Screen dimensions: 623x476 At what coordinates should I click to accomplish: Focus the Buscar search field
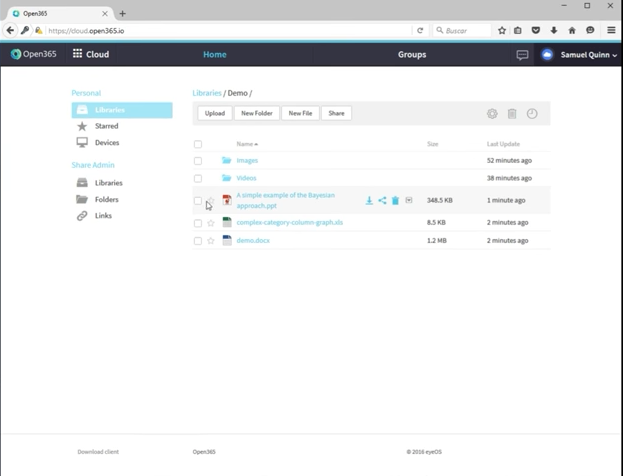[x=462, y=31]
